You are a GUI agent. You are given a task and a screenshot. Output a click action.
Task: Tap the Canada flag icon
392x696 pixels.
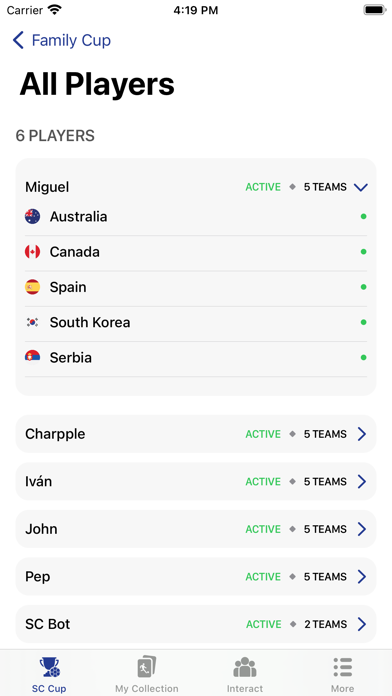click(32, 252)
